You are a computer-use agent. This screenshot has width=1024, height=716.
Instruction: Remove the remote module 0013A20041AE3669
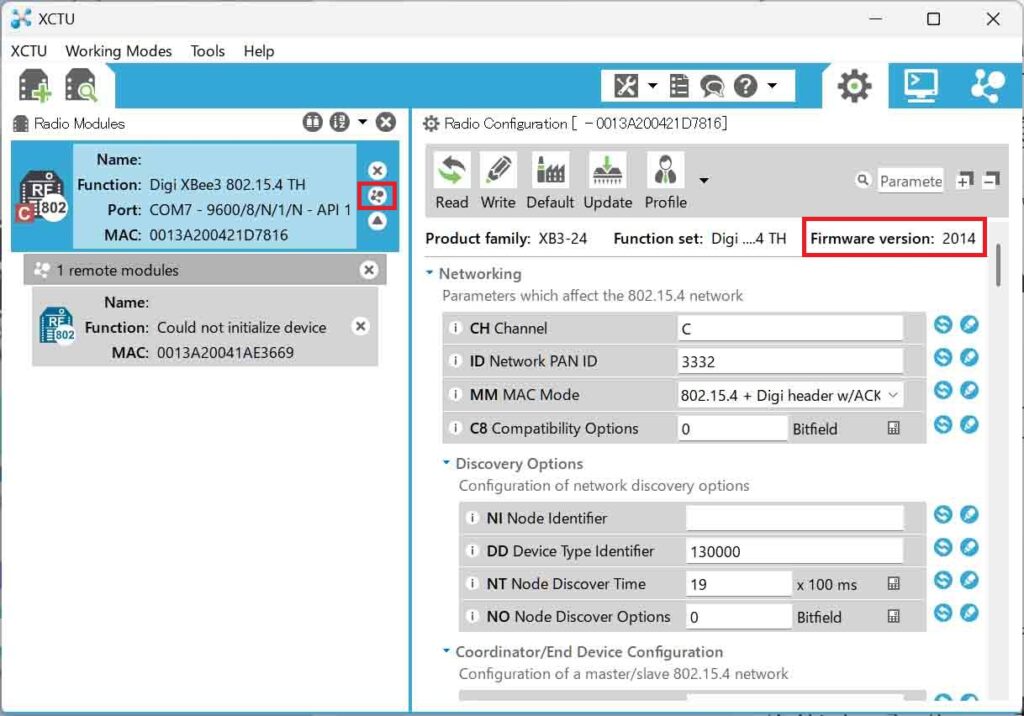click(x=360, y=326)
